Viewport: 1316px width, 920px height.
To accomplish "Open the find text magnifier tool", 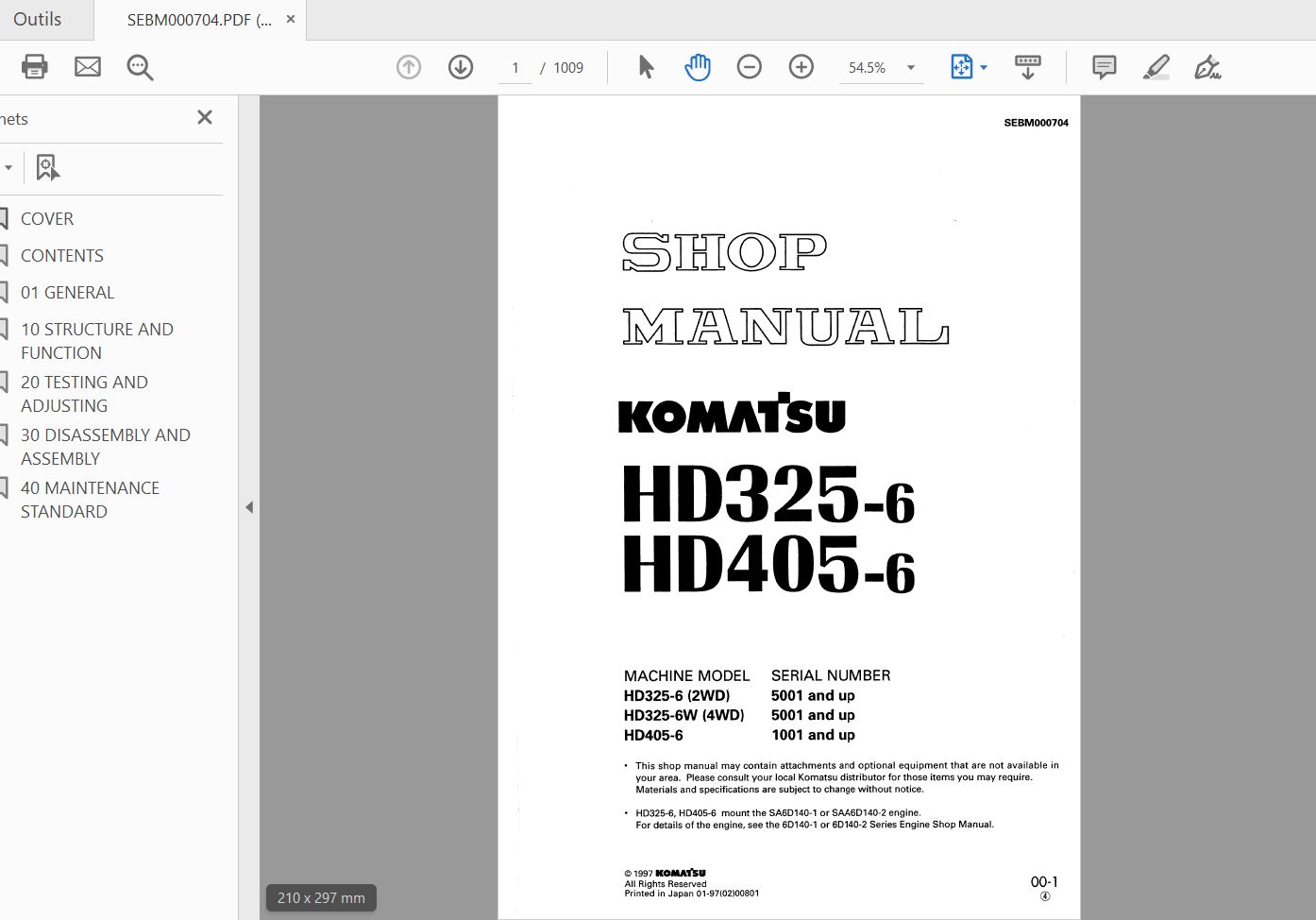I will [x=140, y=67].
